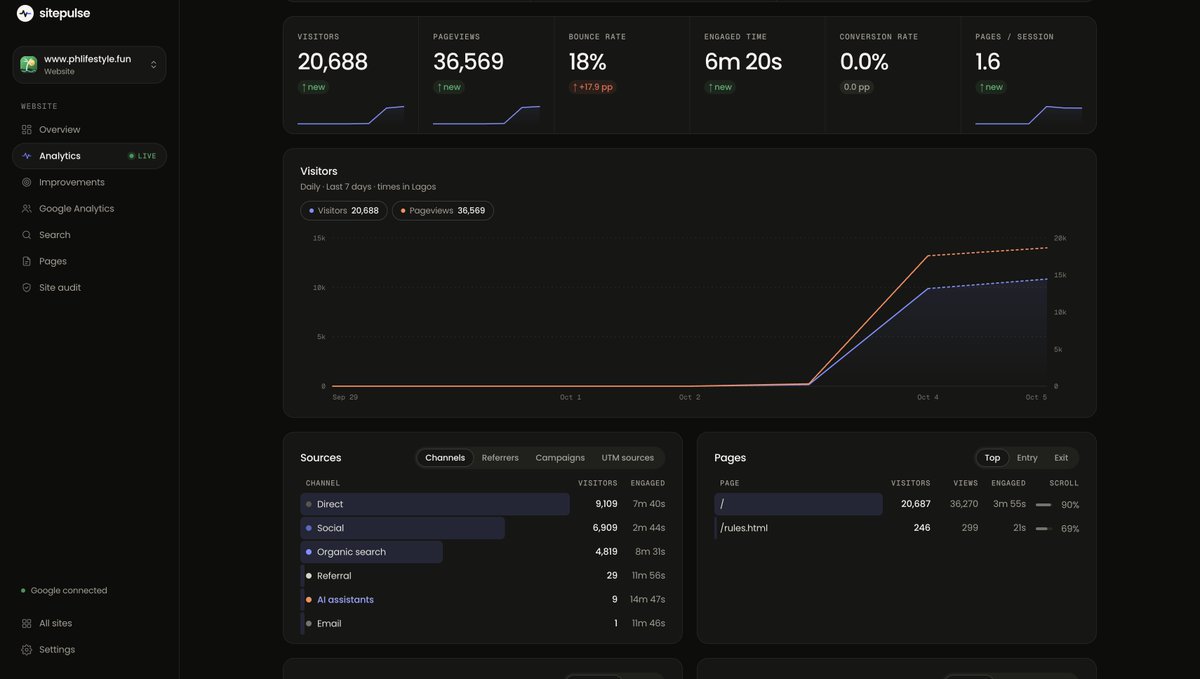The width and height of the screenshot is (1200, 679).
Task: Click the Search magnifier icon
Action: (27, 235)
